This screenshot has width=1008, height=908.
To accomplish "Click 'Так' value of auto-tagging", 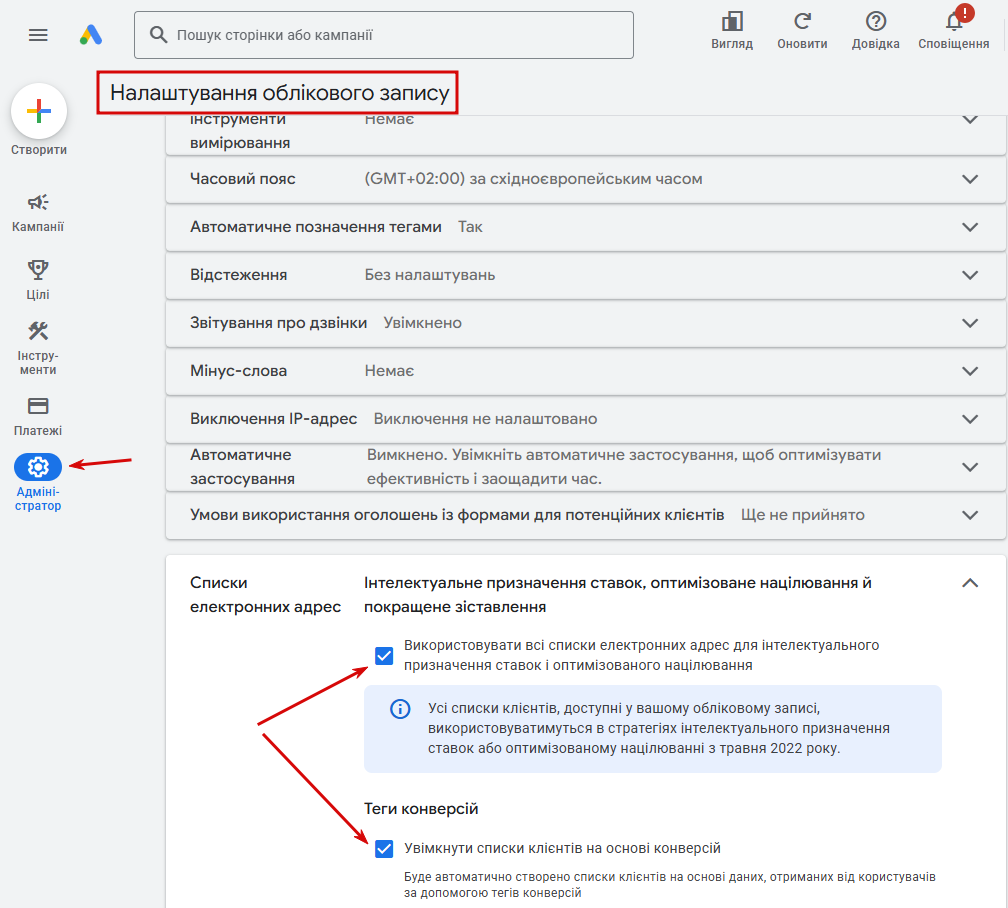I will pyautogui.click(x=470, y=227).
